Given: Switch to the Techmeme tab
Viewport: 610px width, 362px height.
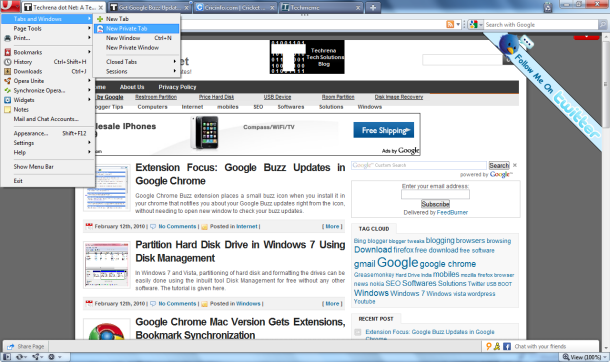Looking at the screenshot, I should tap(321, 7).
